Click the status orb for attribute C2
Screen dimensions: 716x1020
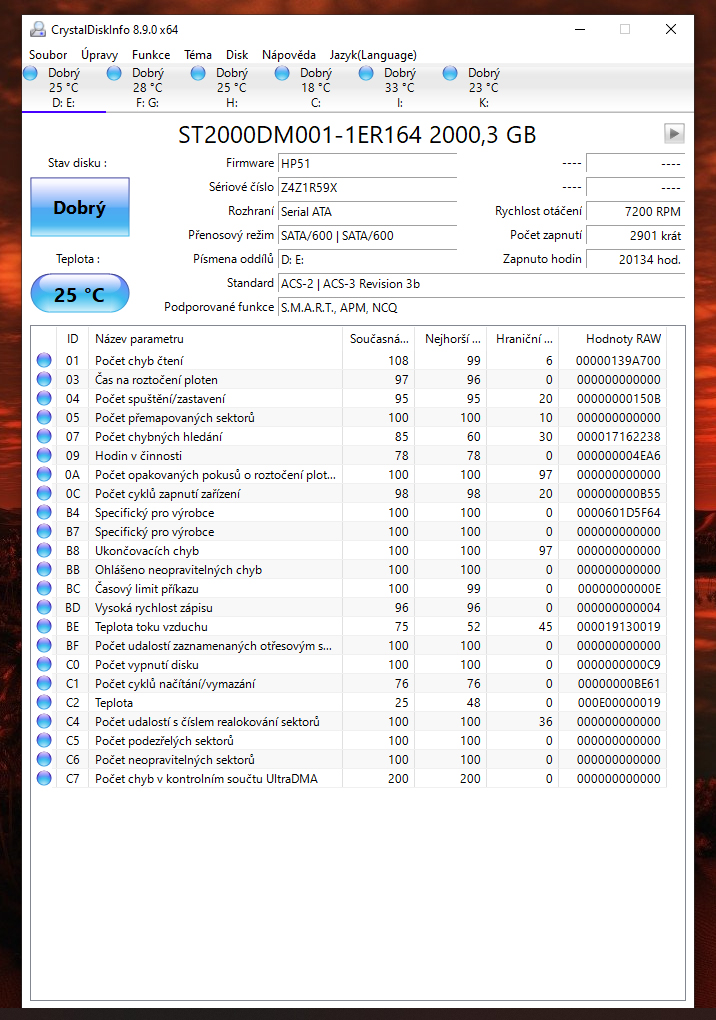[44, 702]
